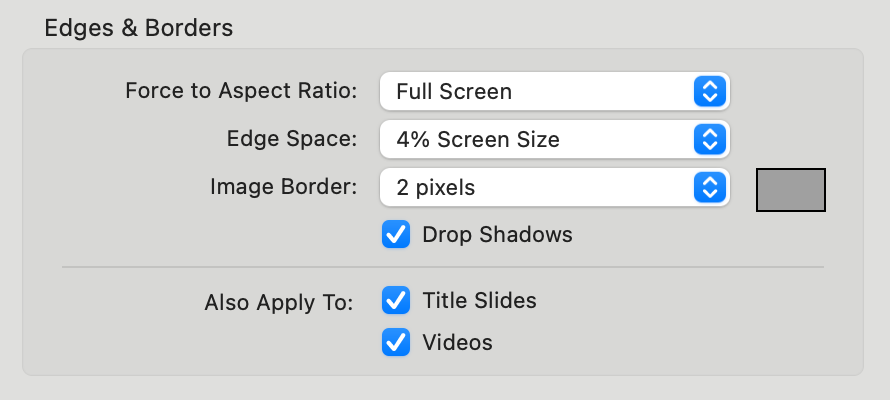Select the Full Screen value text
This screenshot has width=890, height=400.
pyautogui.click(x=454, y=92)
